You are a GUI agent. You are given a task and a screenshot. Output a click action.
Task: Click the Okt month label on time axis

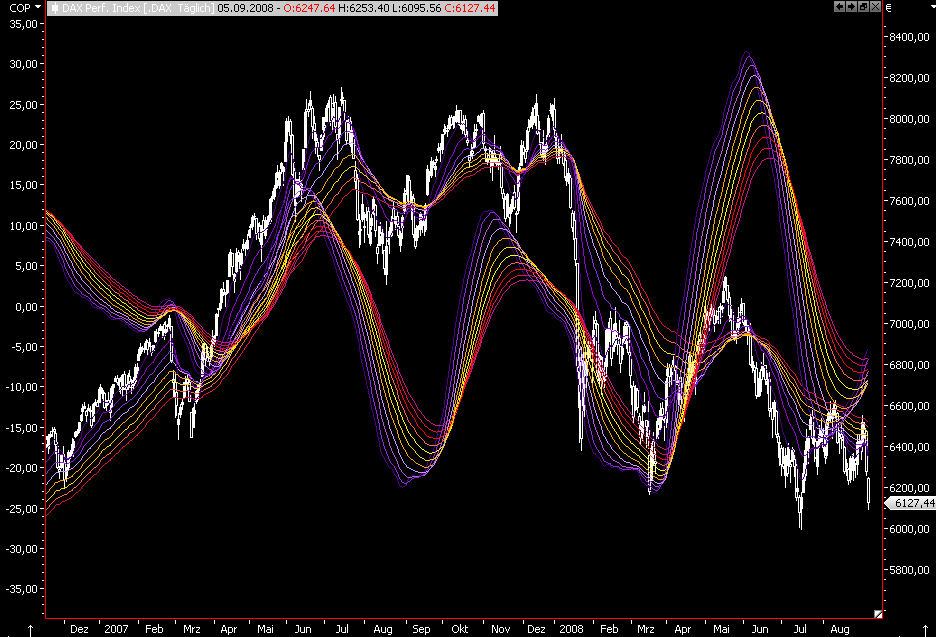click(460, 629)
